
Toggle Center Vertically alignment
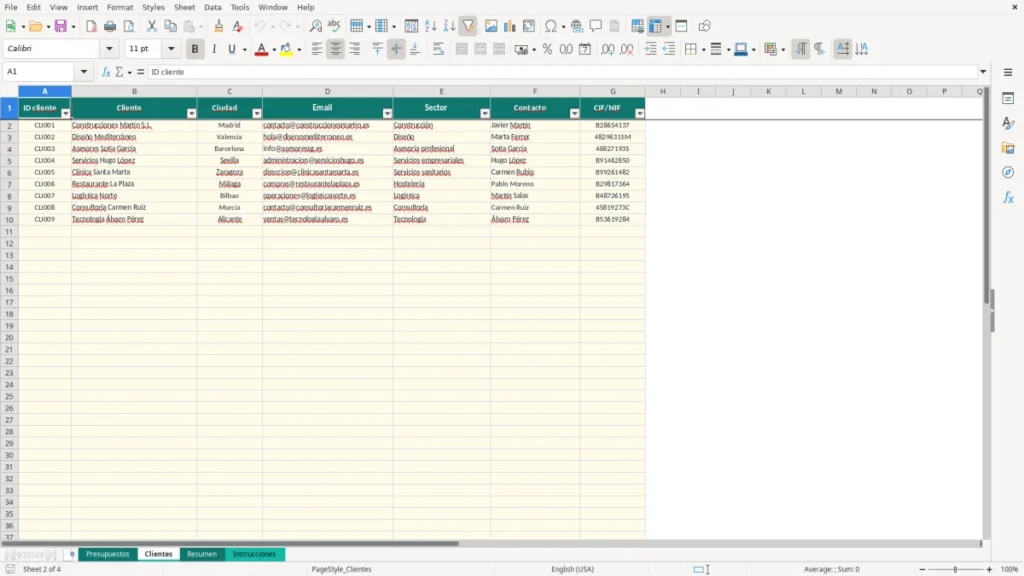tap(396, 49)
